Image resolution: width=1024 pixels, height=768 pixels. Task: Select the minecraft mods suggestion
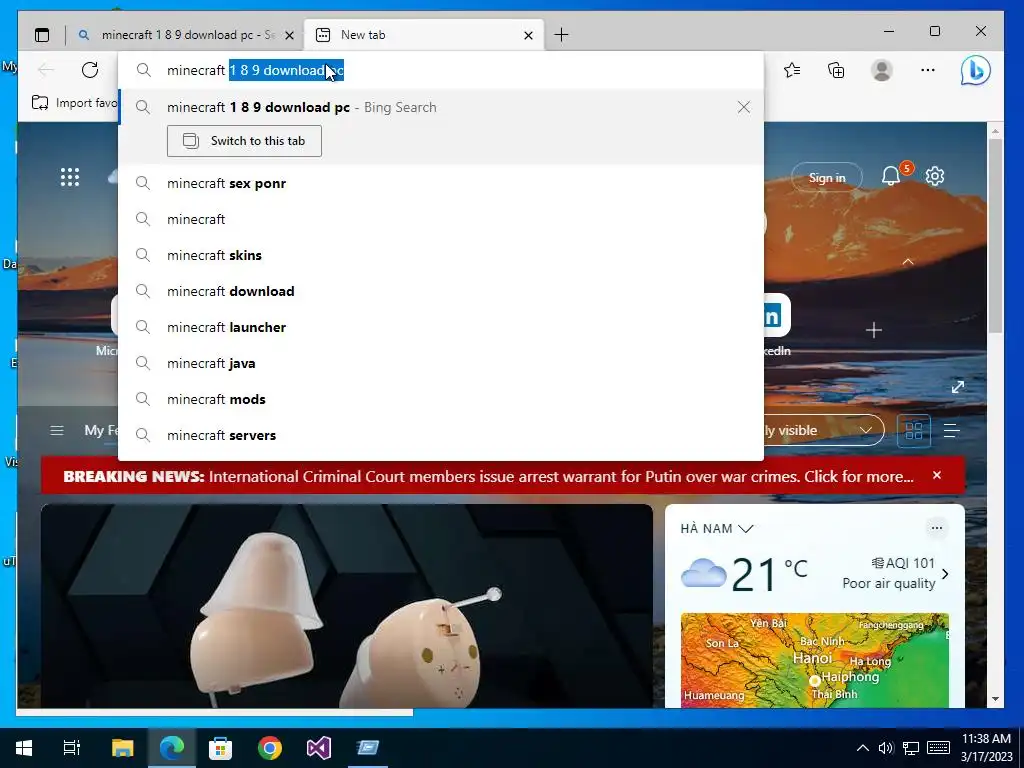(441, 399)
